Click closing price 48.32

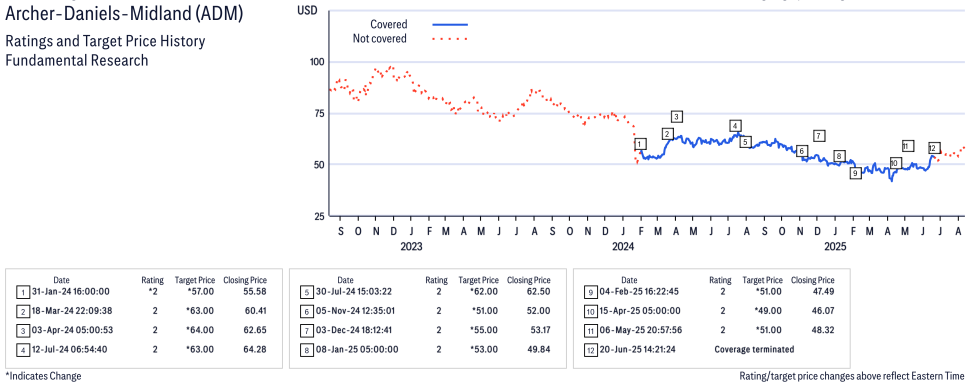coord(823,330)
